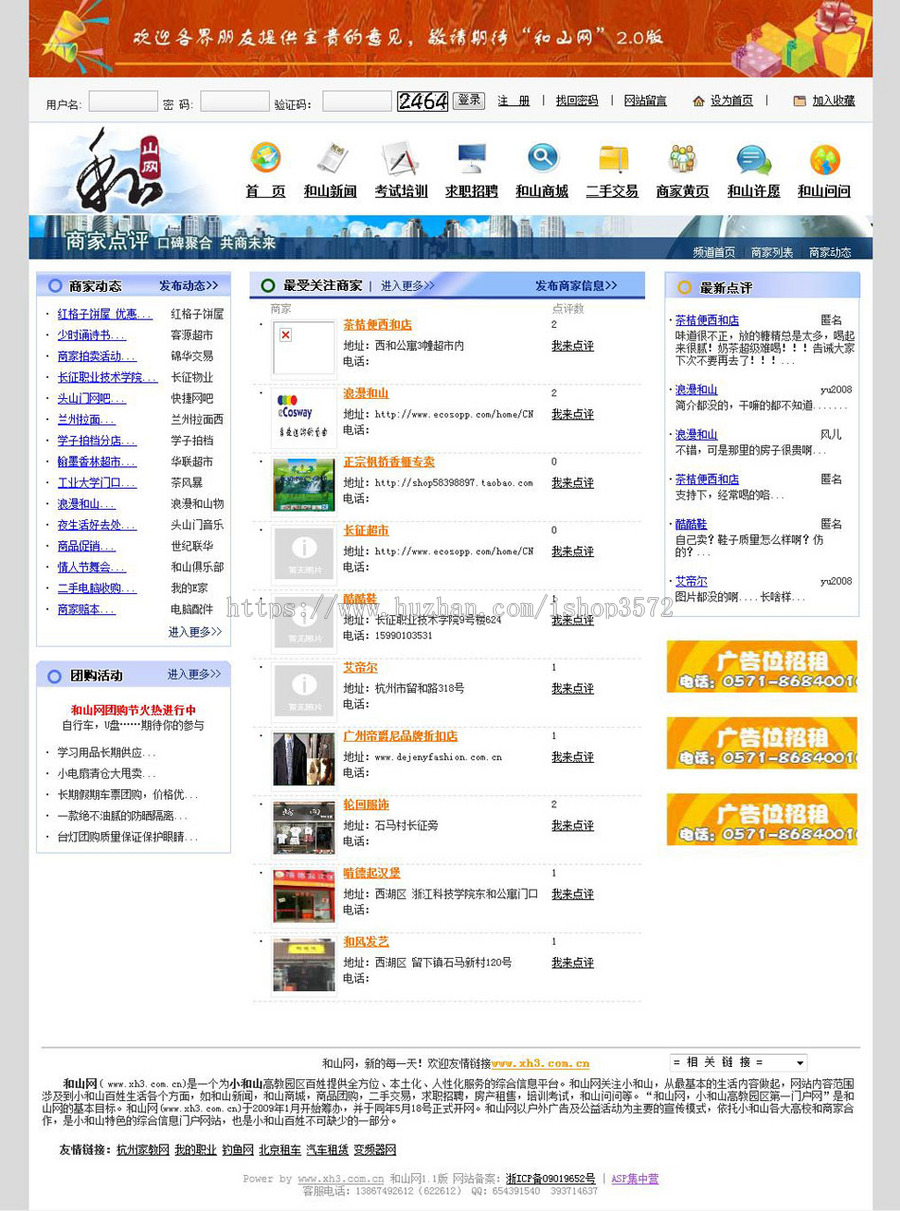900x1211 pixels.
Task: Click 我来点评 for 和风发艺
Action: [573, 963]
